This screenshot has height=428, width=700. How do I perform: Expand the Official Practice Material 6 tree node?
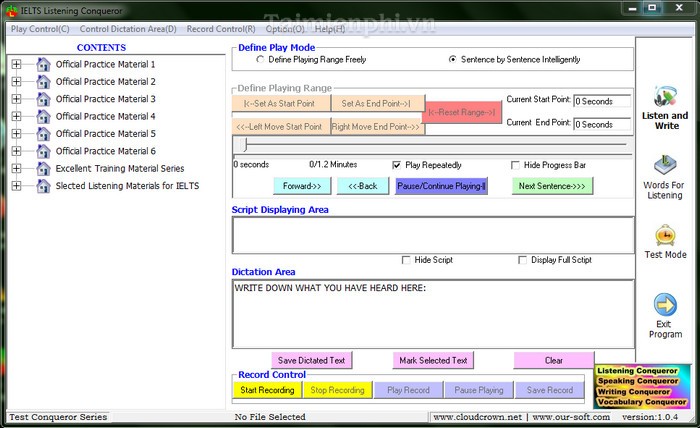(16, 151)
